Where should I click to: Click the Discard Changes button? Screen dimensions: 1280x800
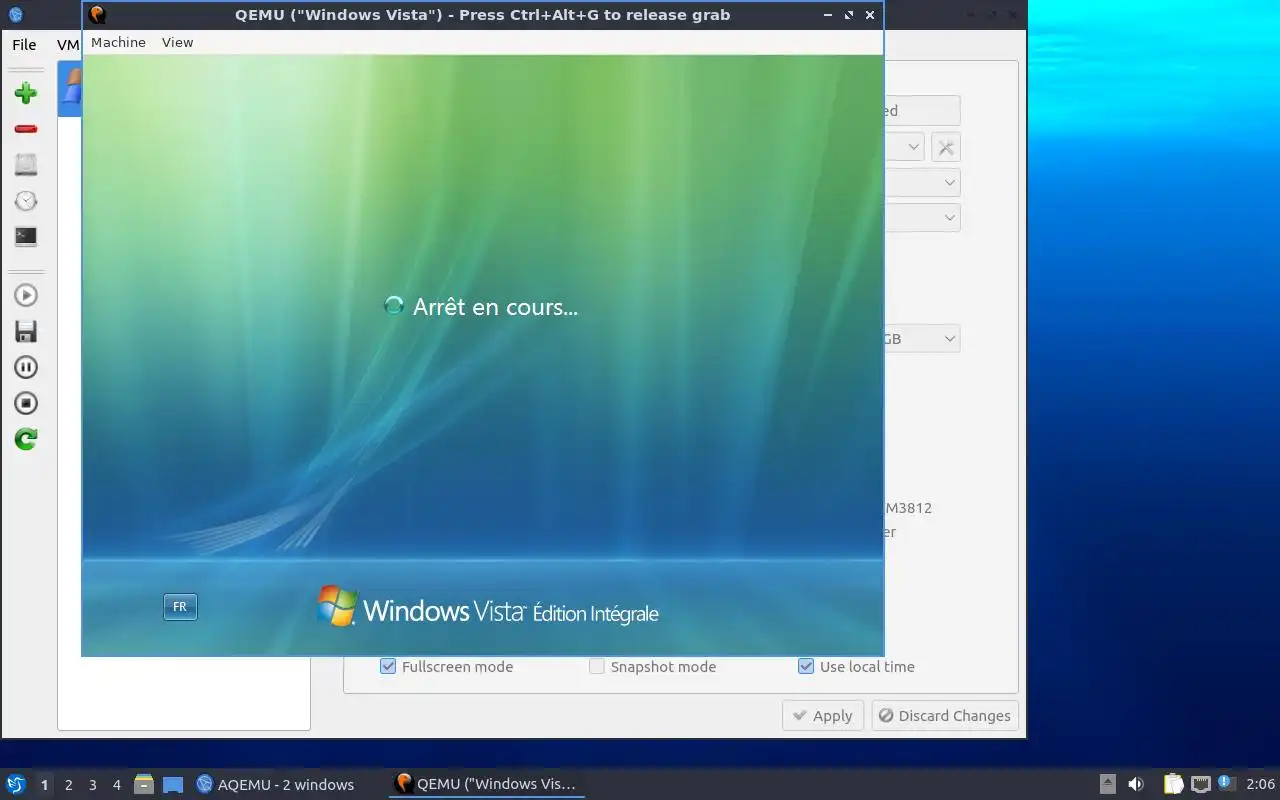(945, 716)
